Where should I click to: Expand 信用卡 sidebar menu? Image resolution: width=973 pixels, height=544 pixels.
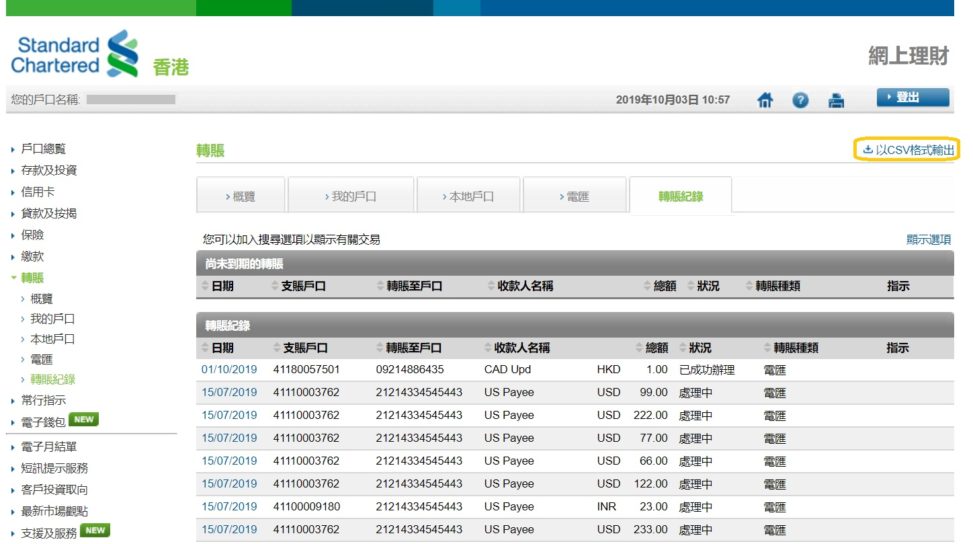(x=38, y=191)
